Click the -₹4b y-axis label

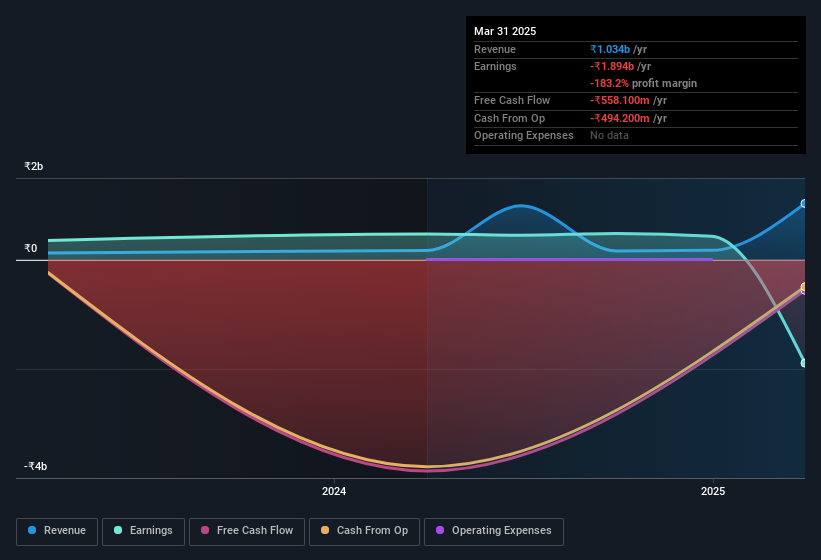point(35,466)
